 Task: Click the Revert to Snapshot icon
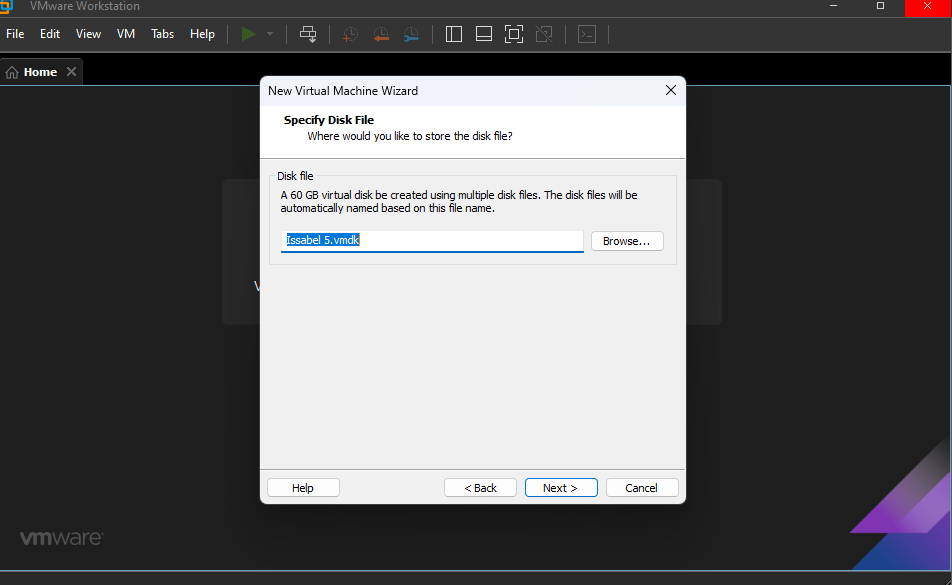(x=381, y=35)
